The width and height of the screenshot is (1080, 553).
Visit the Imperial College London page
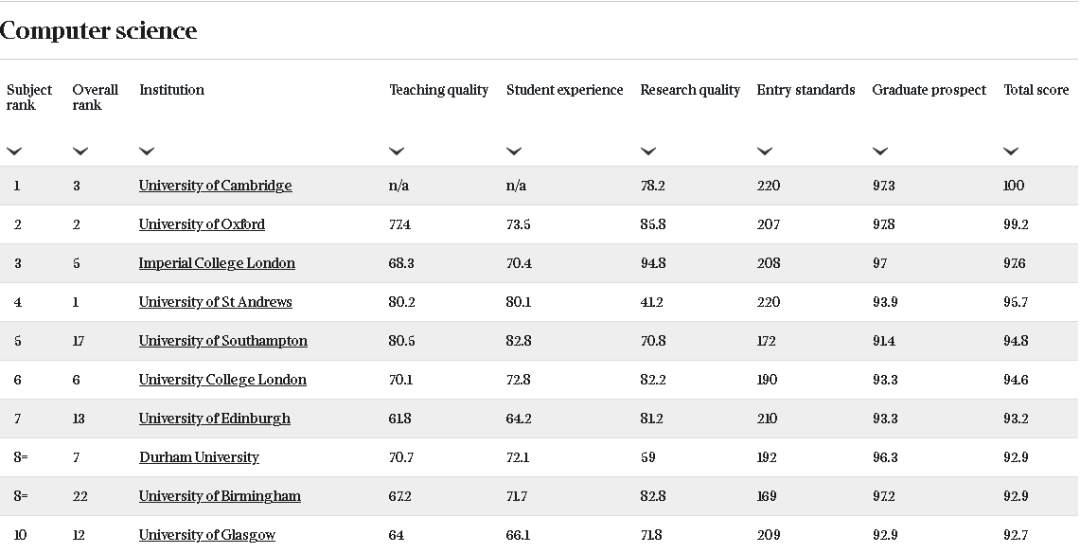point(216,263)
